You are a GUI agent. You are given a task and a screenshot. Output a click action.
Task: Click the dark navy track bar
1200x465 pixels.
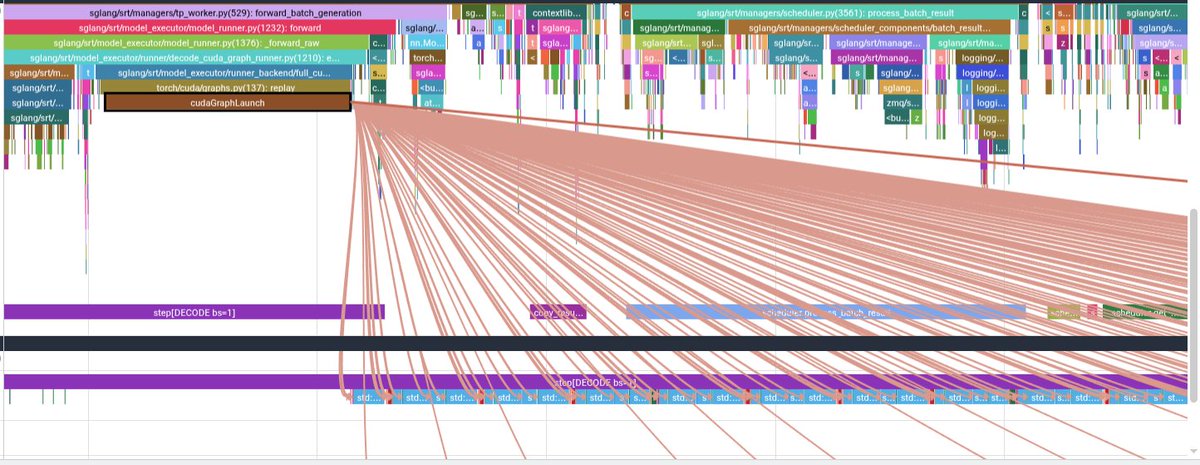tap(596, 343)
